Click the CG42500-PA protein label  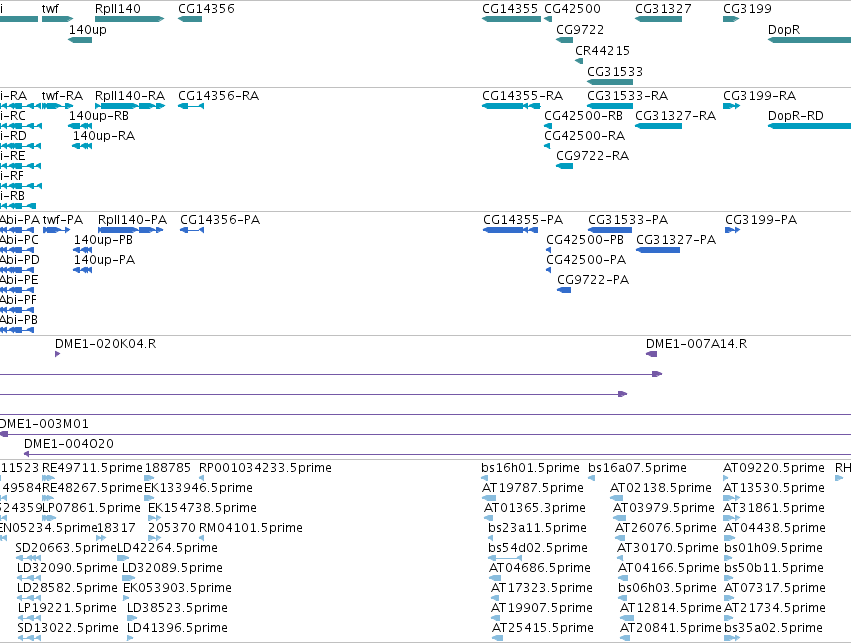[586, 260]
